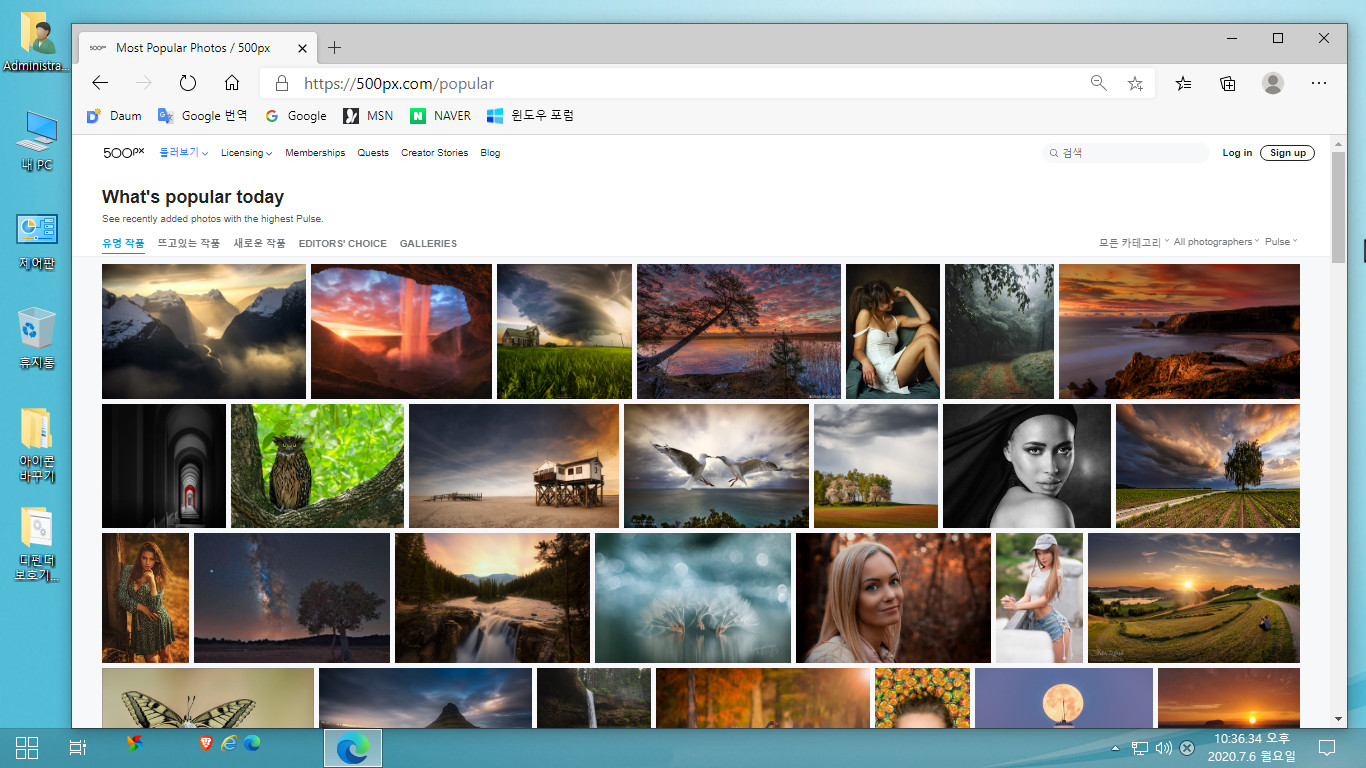
Task: Show hidden tray icons arrow
Action: [1116, 747]
